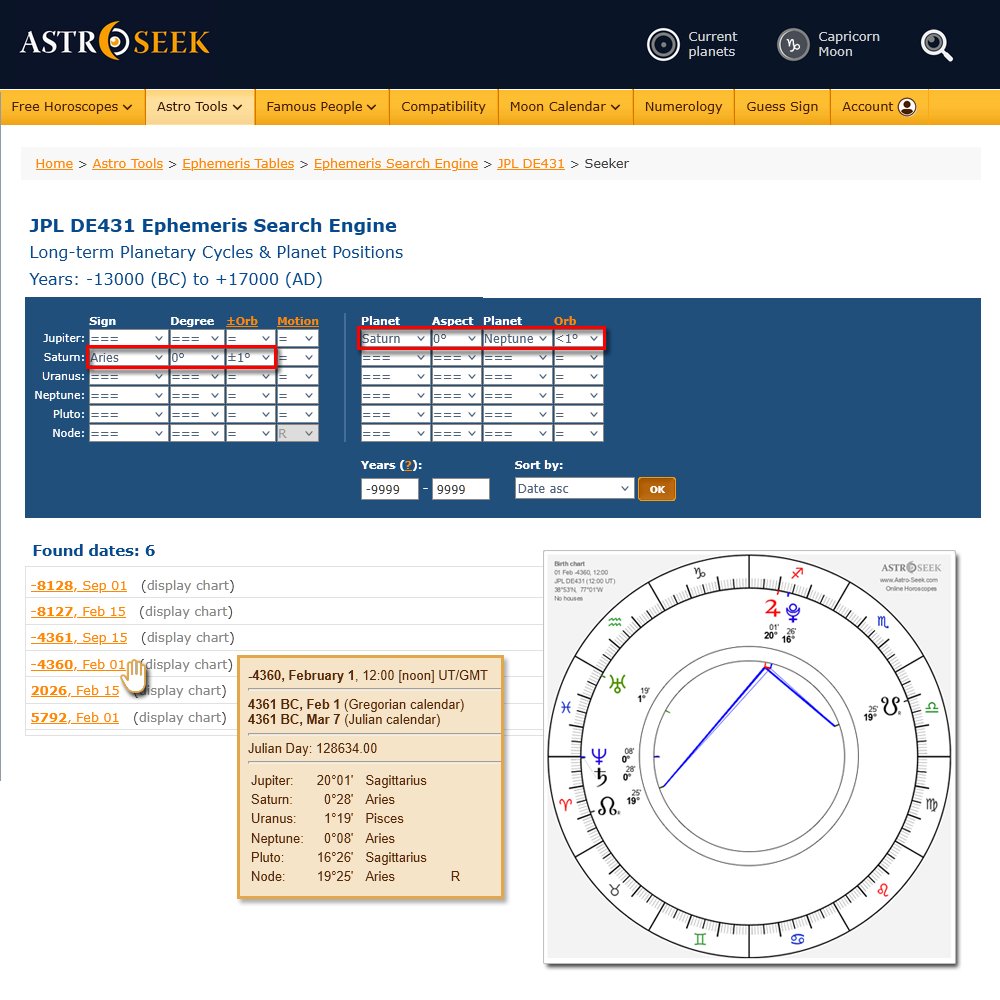
Task: Click the OK search button
Action: pyautogui.click(x=657, y=489)
